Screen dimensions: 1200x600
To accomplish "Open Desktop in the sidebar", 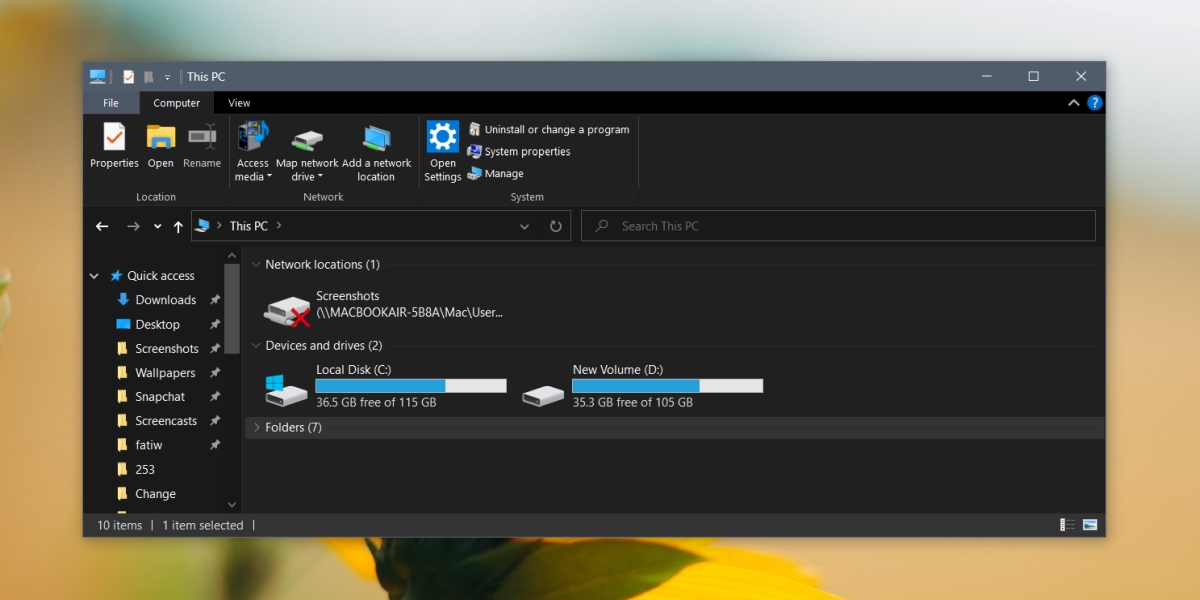I will [x=157, y=324].
